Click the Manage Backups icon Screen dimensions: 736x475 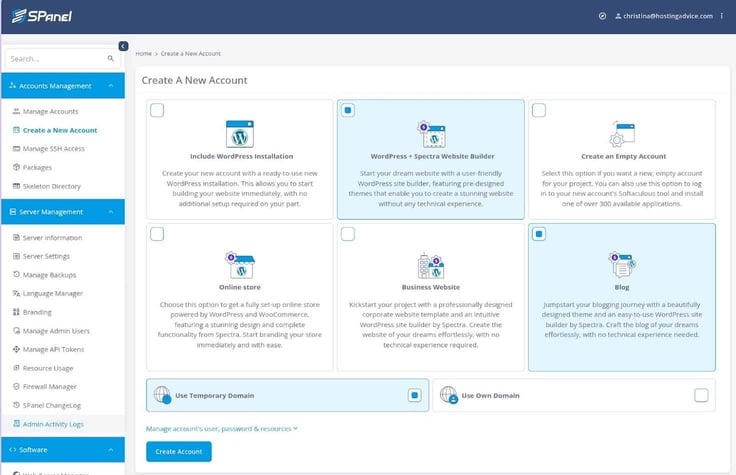tap(16, 274)
